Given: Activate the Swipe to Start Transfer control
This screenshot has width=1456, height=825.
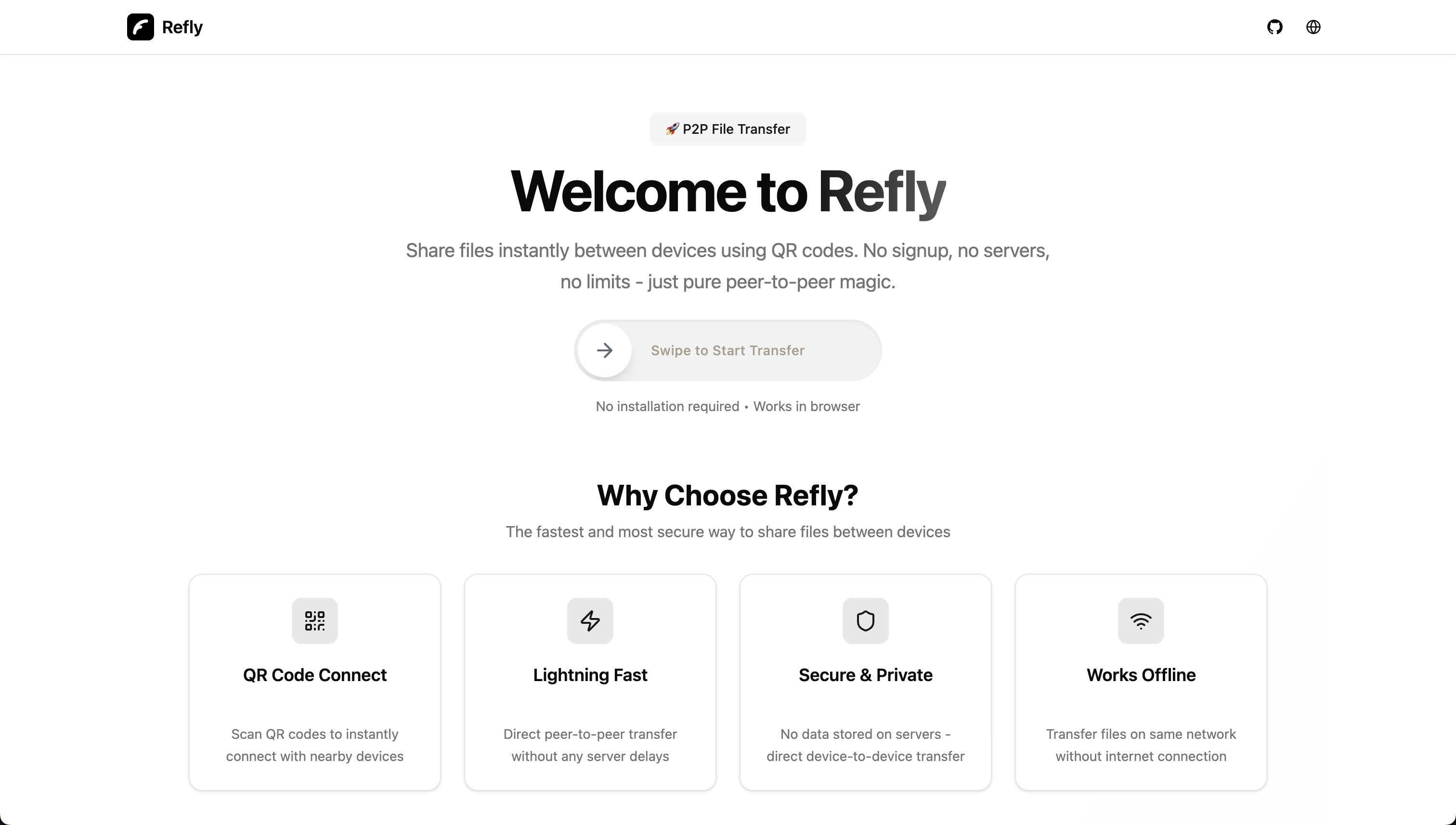Looking at the screenshot, I should pyautogui.click(x=728, y=350).
